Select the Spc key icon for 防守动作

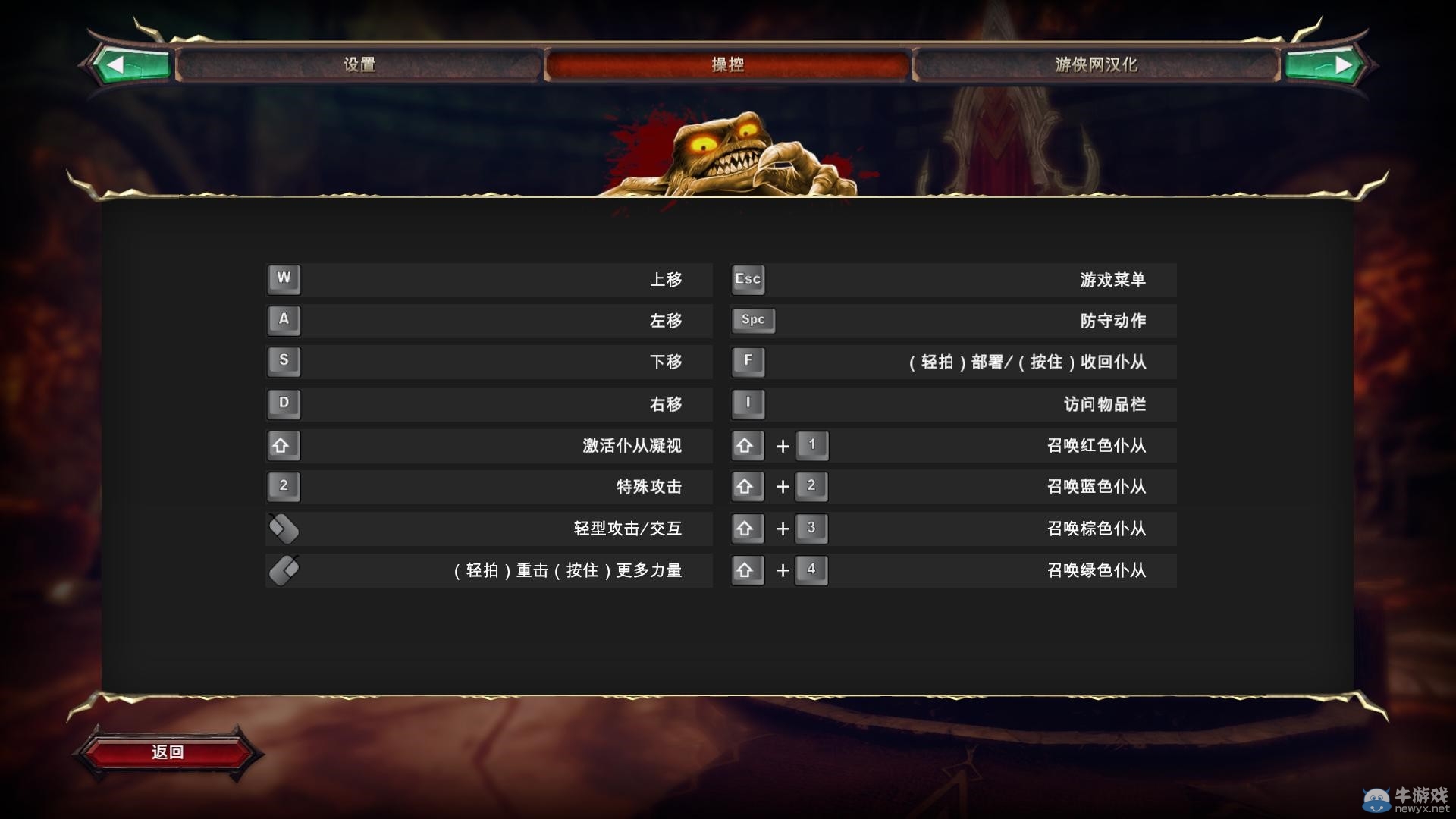point(753,320)
